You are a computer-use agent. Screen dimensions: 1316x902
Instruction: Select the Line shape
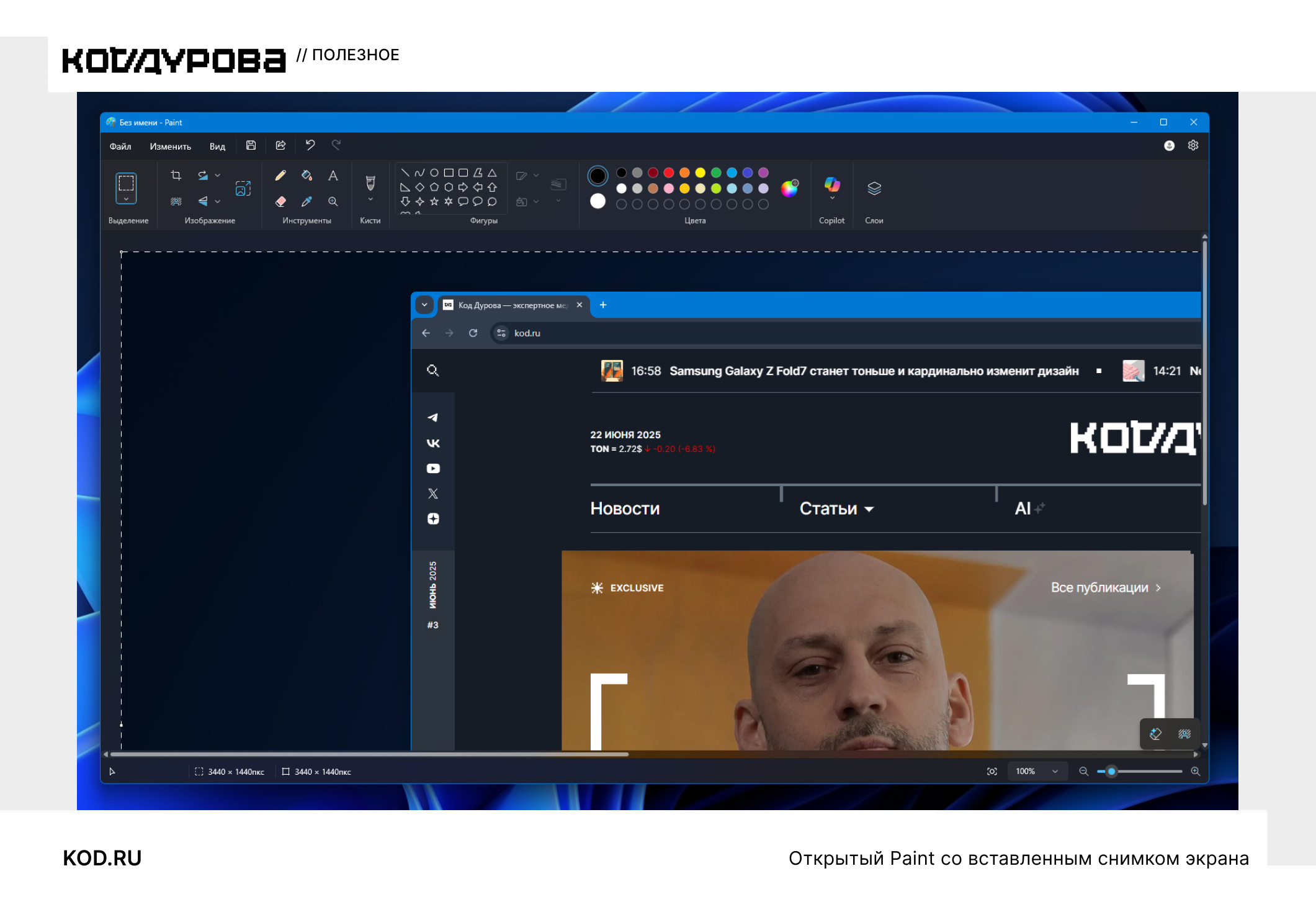[x=405, y=173]
